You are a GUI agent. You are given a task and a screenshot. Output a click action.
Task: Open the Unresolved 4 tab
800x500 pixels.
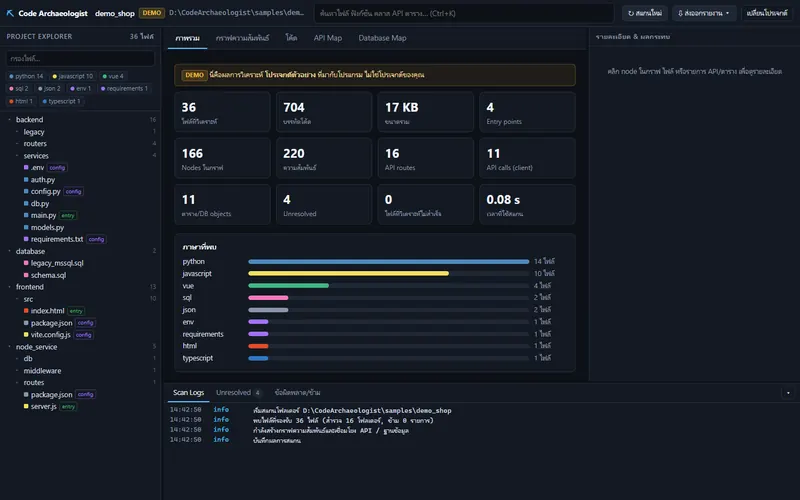[x=238, y=392]
